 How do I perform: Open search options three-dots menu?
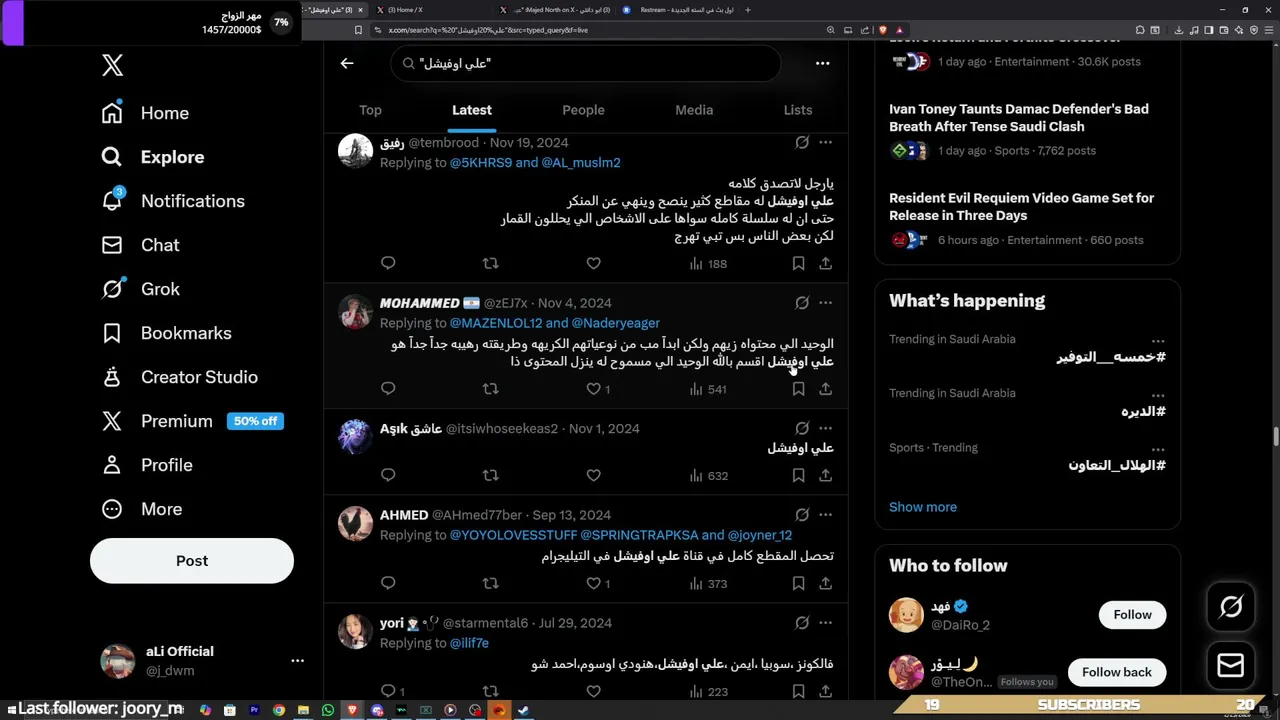point(822,63)
